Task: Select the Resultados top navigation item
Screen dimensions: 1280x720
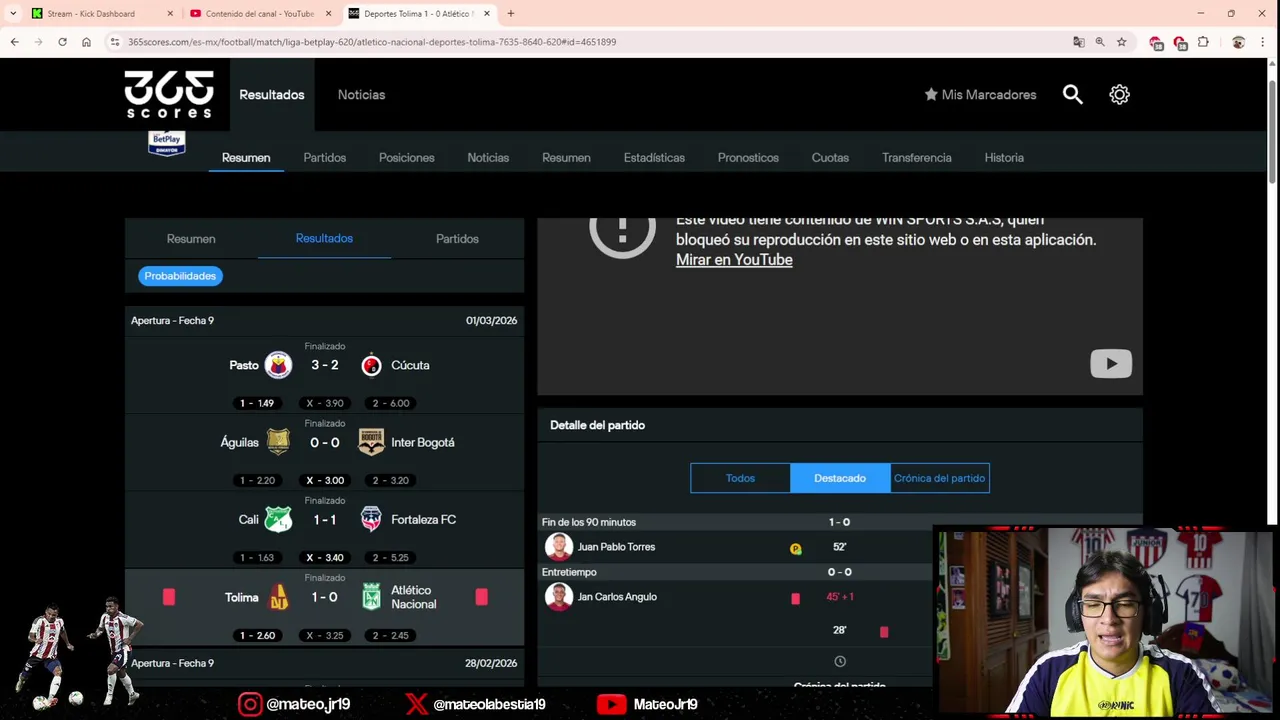Action: coord(272,94)
